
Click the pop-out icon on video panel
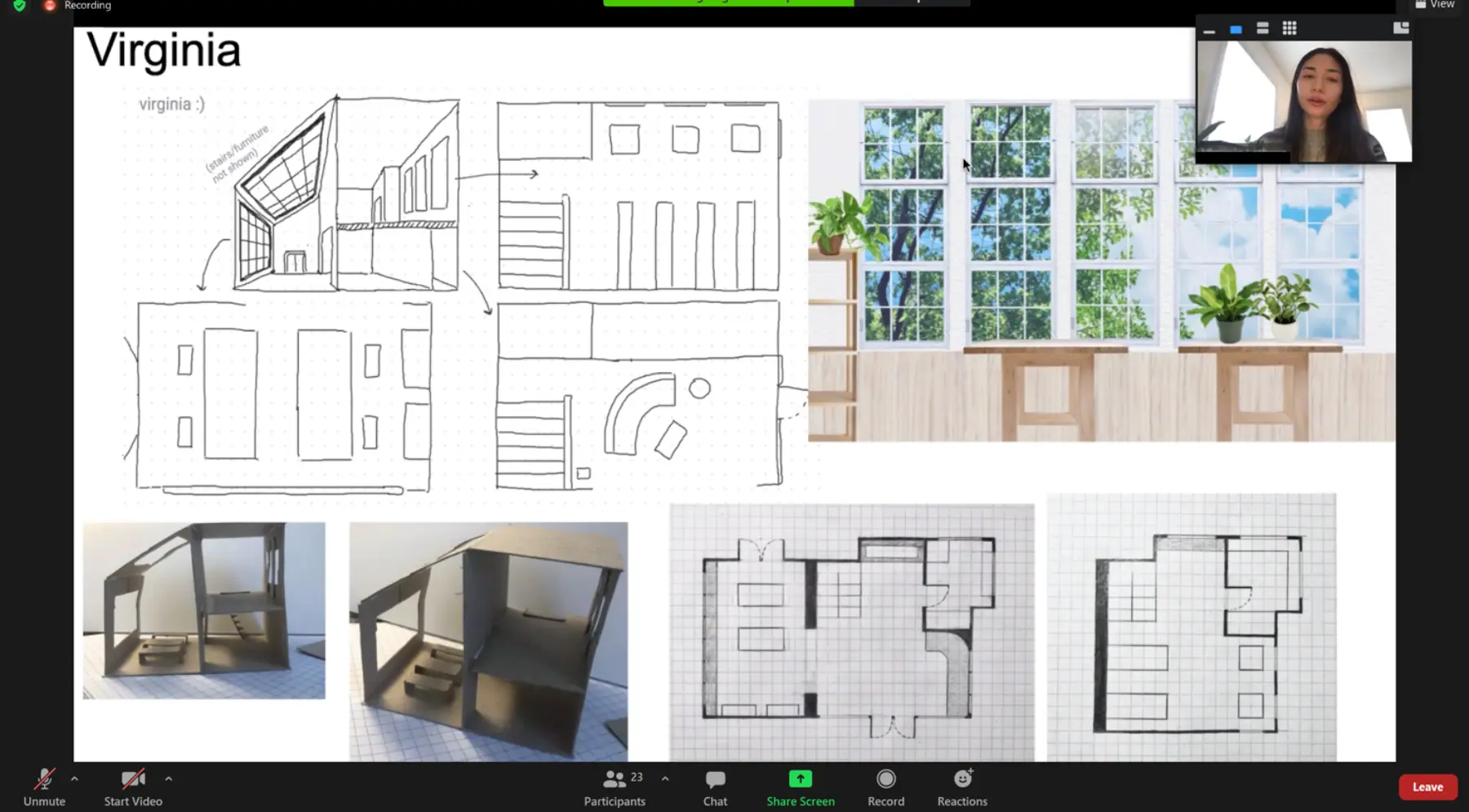(x=1400, y=28)
